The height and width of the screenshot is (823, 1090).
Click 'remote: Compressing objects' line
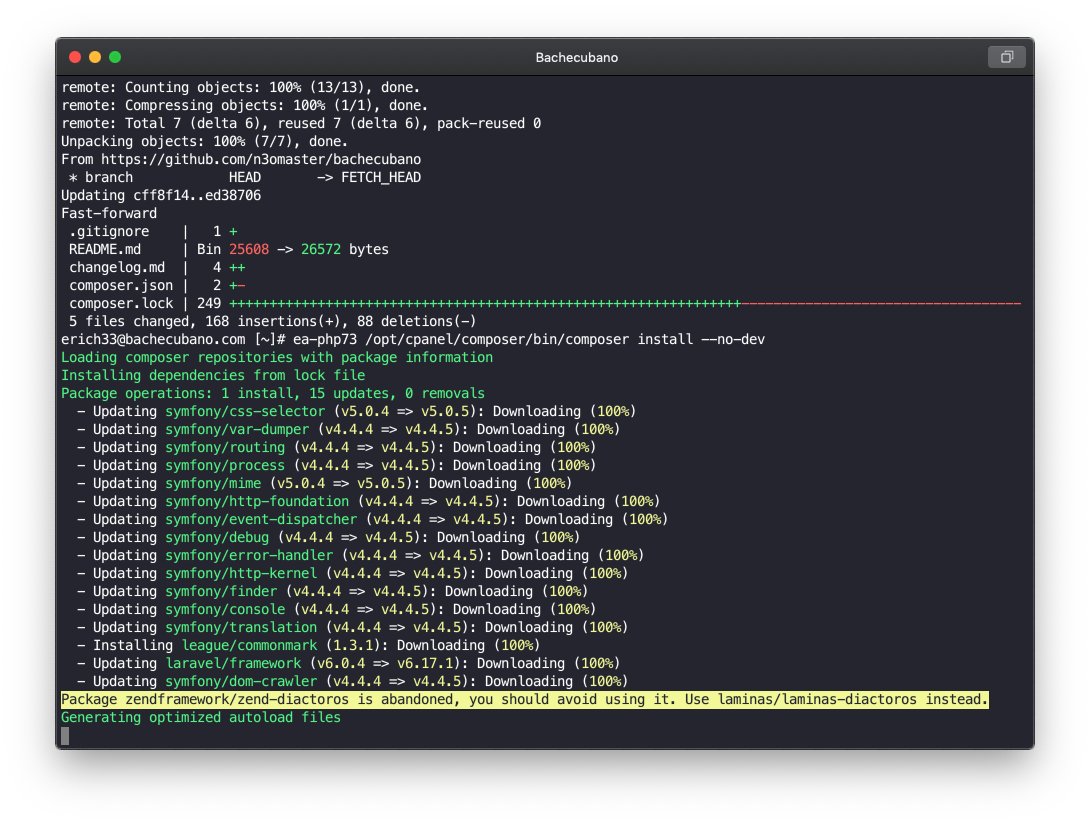[x=245, y=106]
